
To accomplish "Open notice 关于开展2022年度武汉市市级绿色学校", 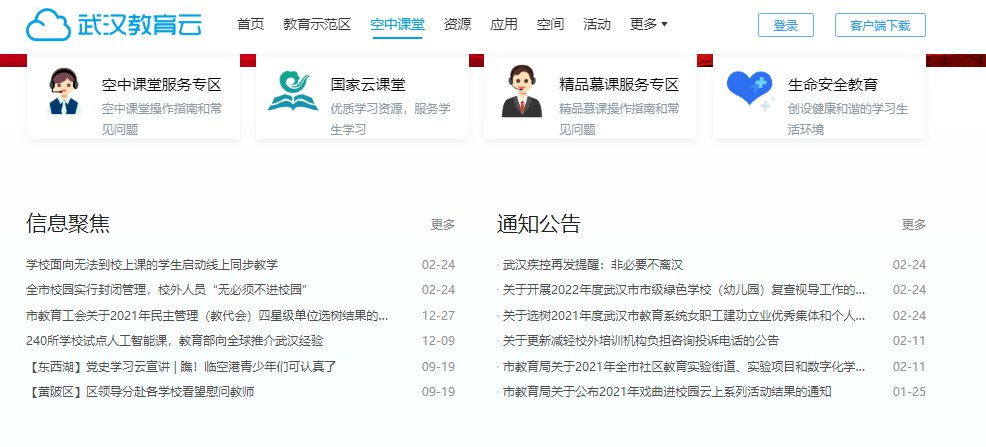I will tap(684, 290).
